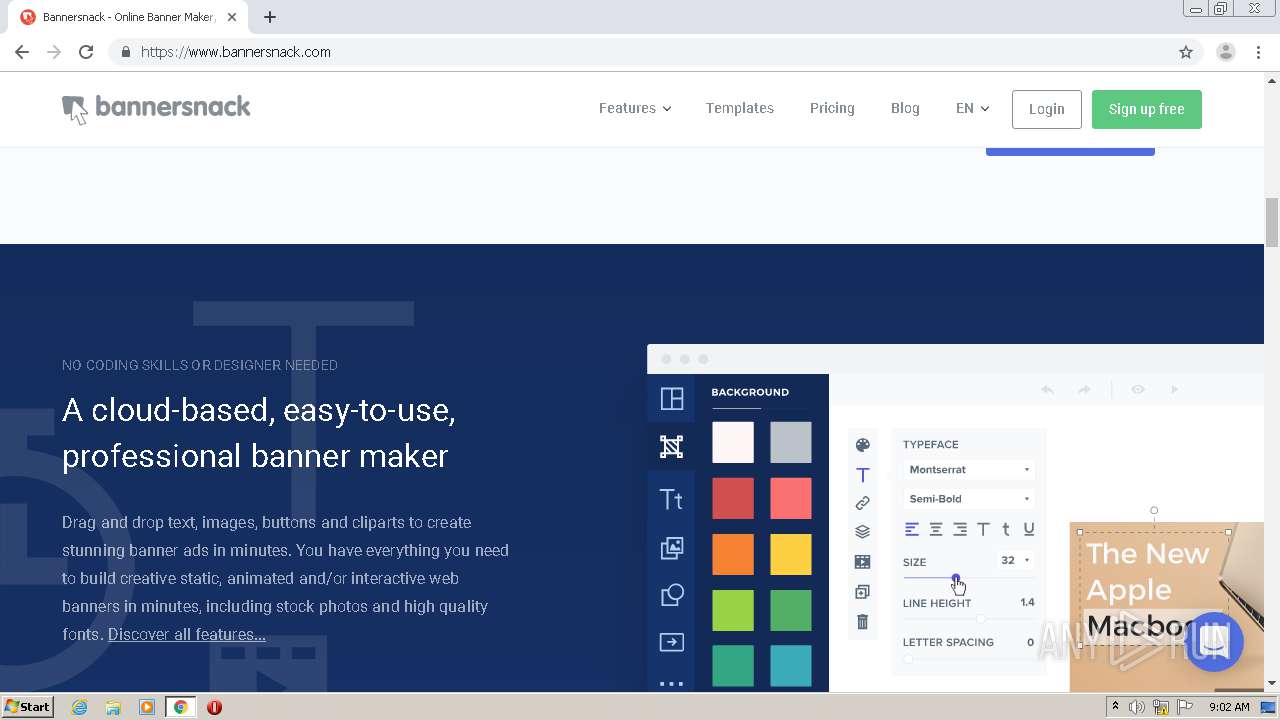Bookmark this page with star icon
This screenshot has height=720, width=1280.
point(1186,52)
